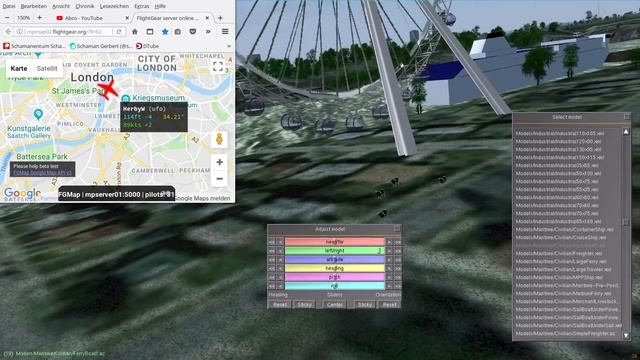The image size is (640, 360).
Task: Open Schaman Gerbert bookmark
Action: tap(101, 46)
